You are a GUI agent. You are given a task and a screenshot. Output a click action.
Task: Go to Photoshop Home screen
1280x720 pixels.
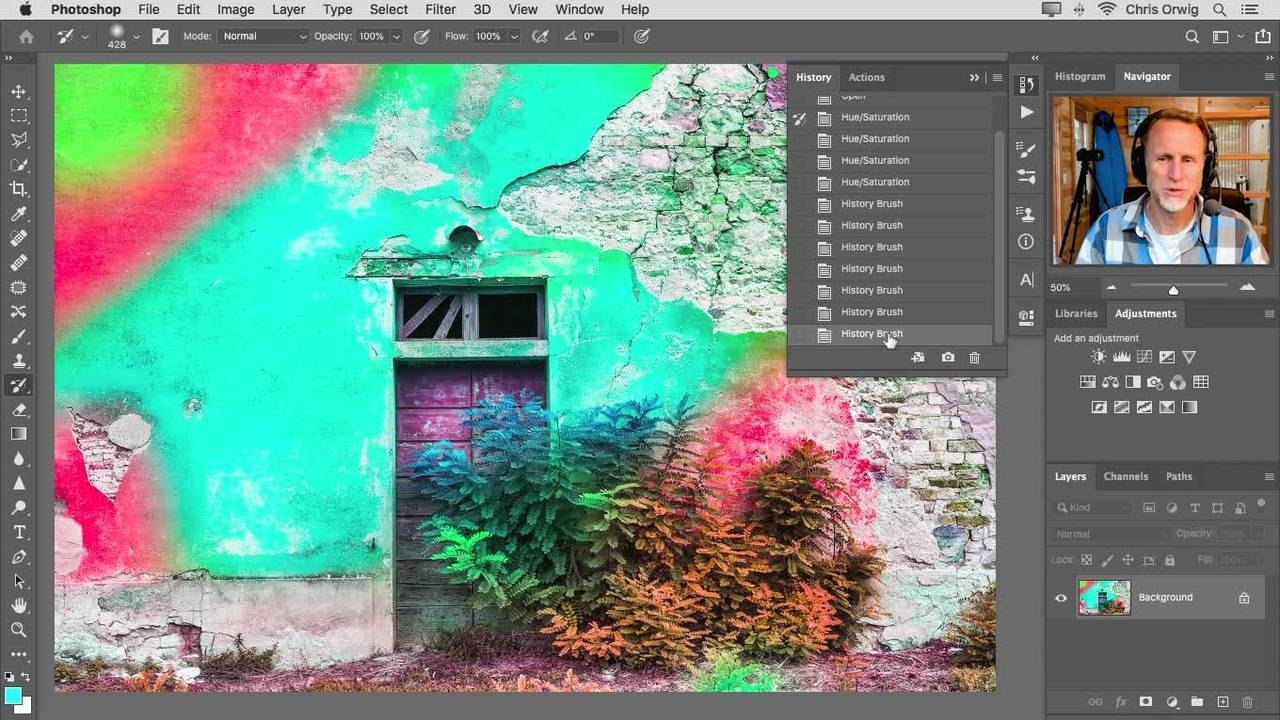(26, 36)
